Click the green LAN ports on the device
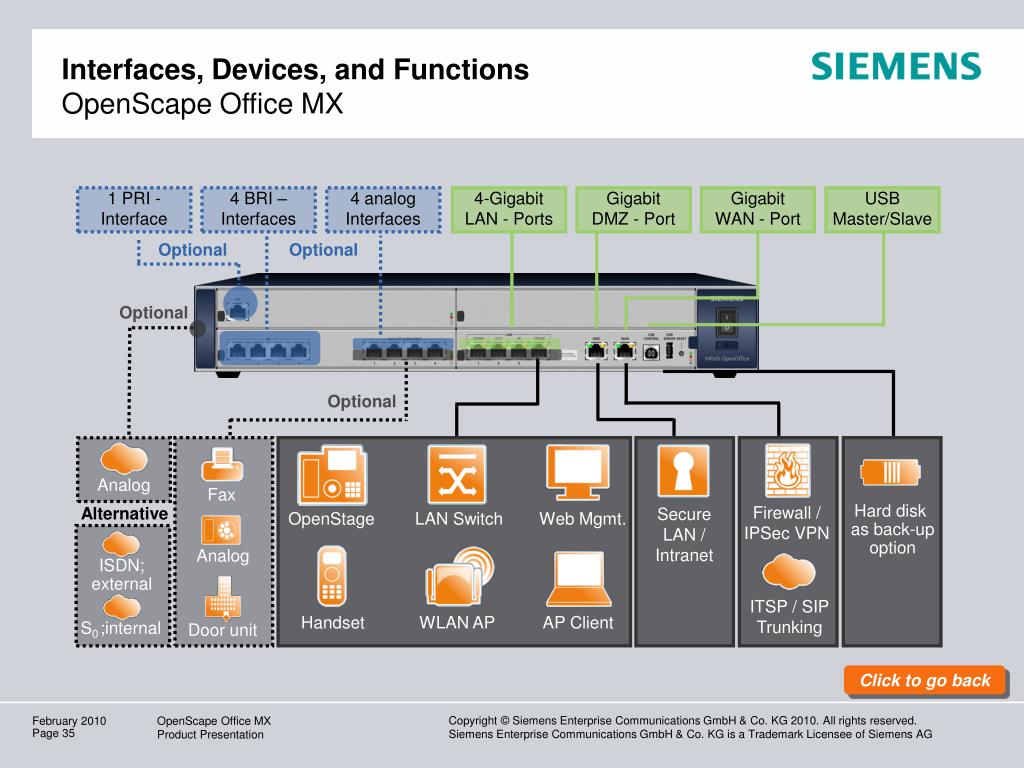 (509, 348)
